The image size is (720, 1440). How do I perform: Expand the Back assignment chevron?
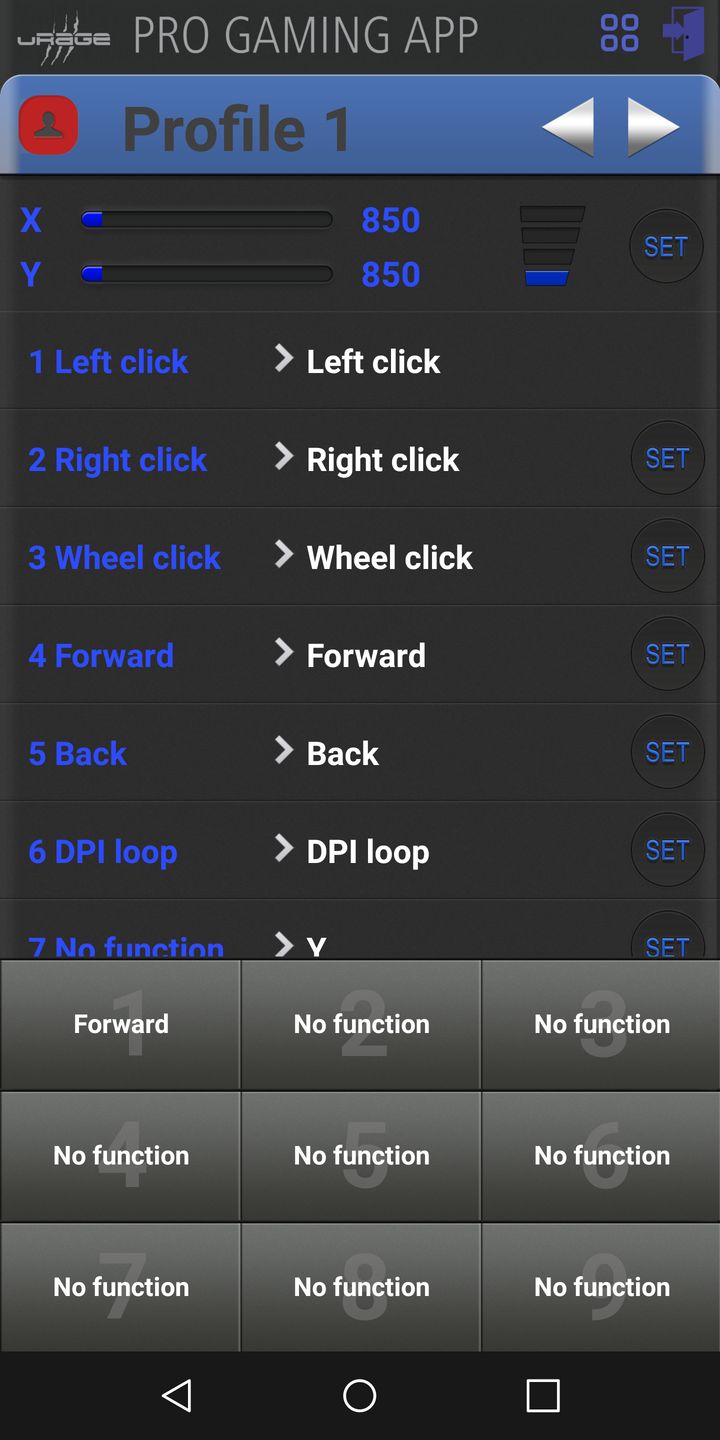pyautogui.click(x=284, y=751)
